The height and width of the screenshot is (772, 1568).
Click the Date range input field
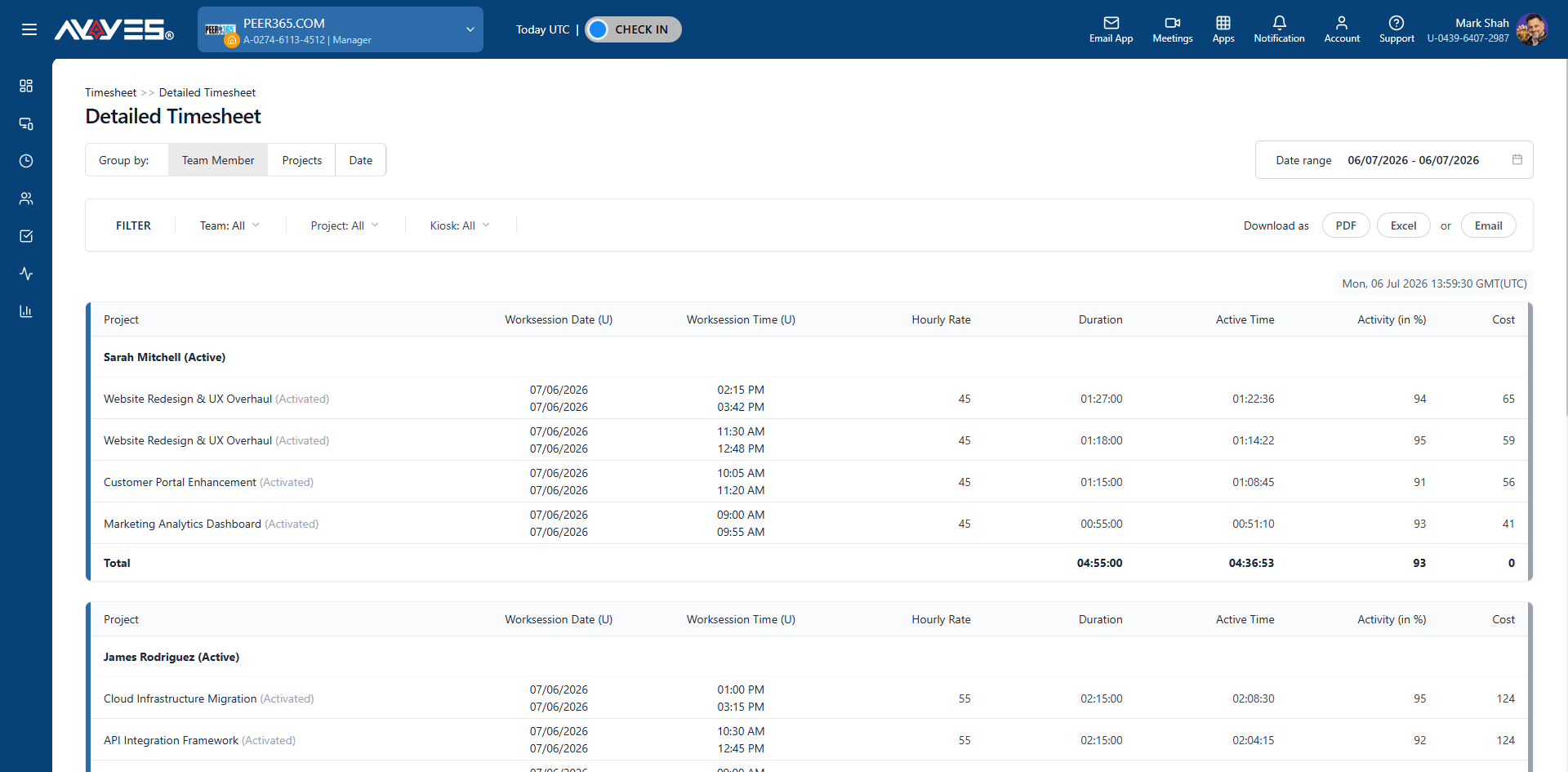1394,160
